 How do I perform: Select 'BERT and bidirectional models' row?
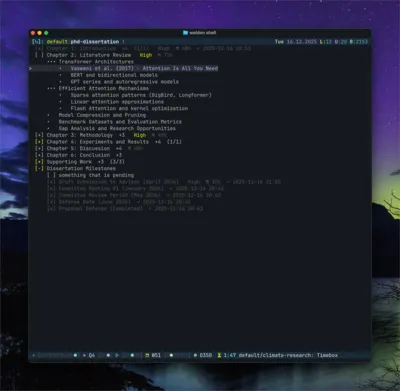(x=114, y=75)
